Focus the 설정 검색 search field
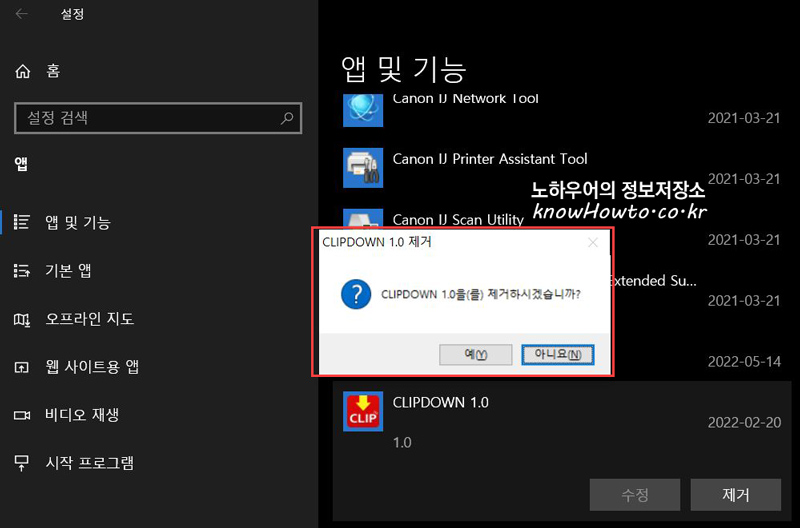800x528 pixels. (158, 118)
